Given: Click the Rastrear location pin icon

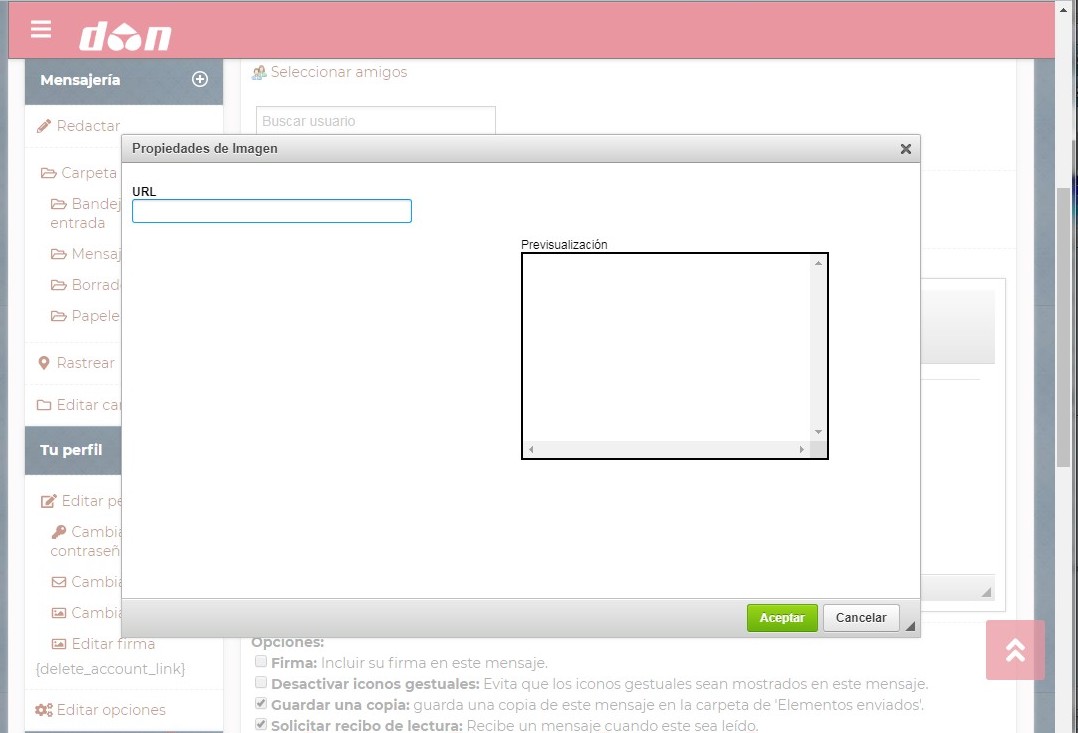Looking at the screenshot, I should pyautogui.click(x=44, y=363).
